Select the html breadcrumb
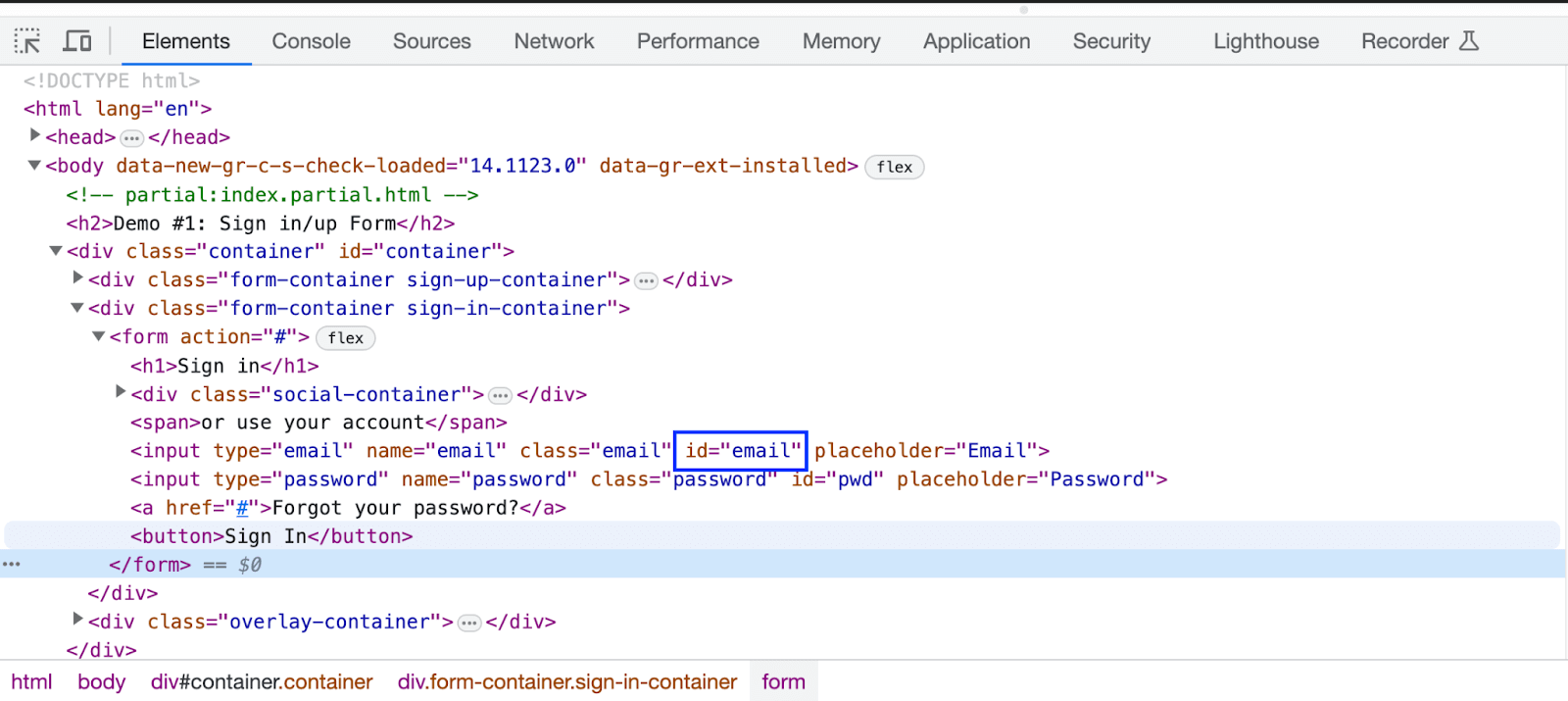 [x=32, y=682]
